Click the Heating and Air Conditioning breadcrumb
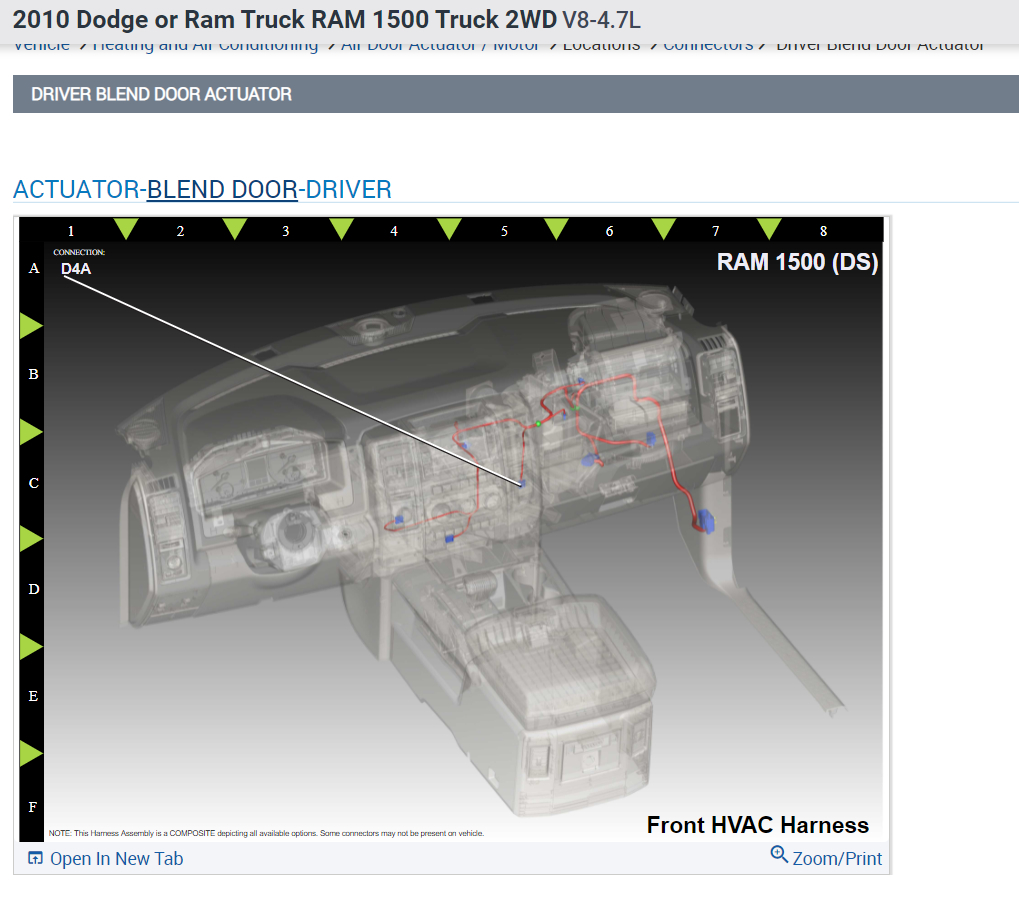This screenshot has height=916, width=1019. 205,45
